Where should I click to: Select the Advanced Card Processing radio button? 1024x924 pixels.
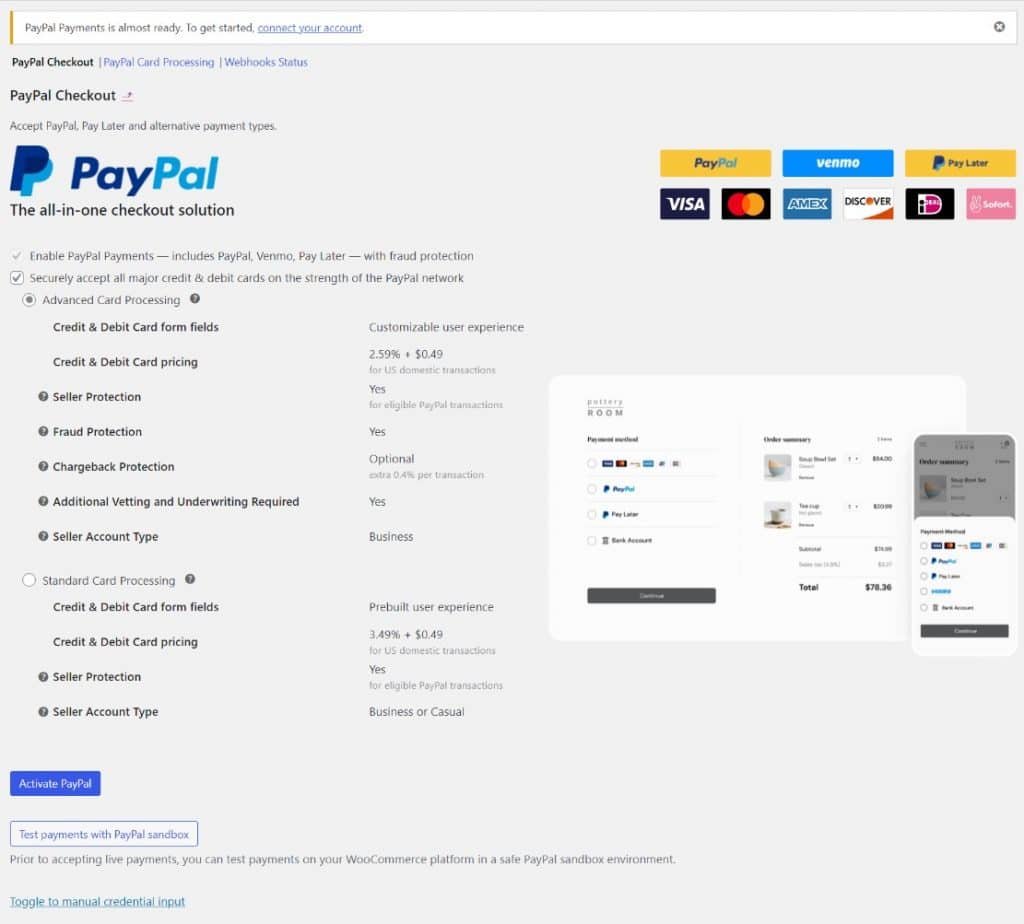point(29,300)
